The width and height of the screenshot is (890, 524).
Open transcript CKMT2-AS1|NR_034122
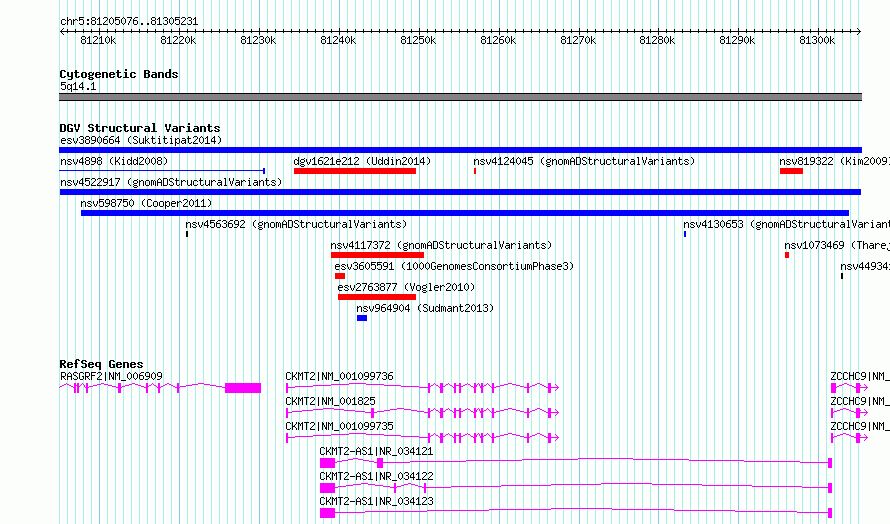(x=376, y=476)
